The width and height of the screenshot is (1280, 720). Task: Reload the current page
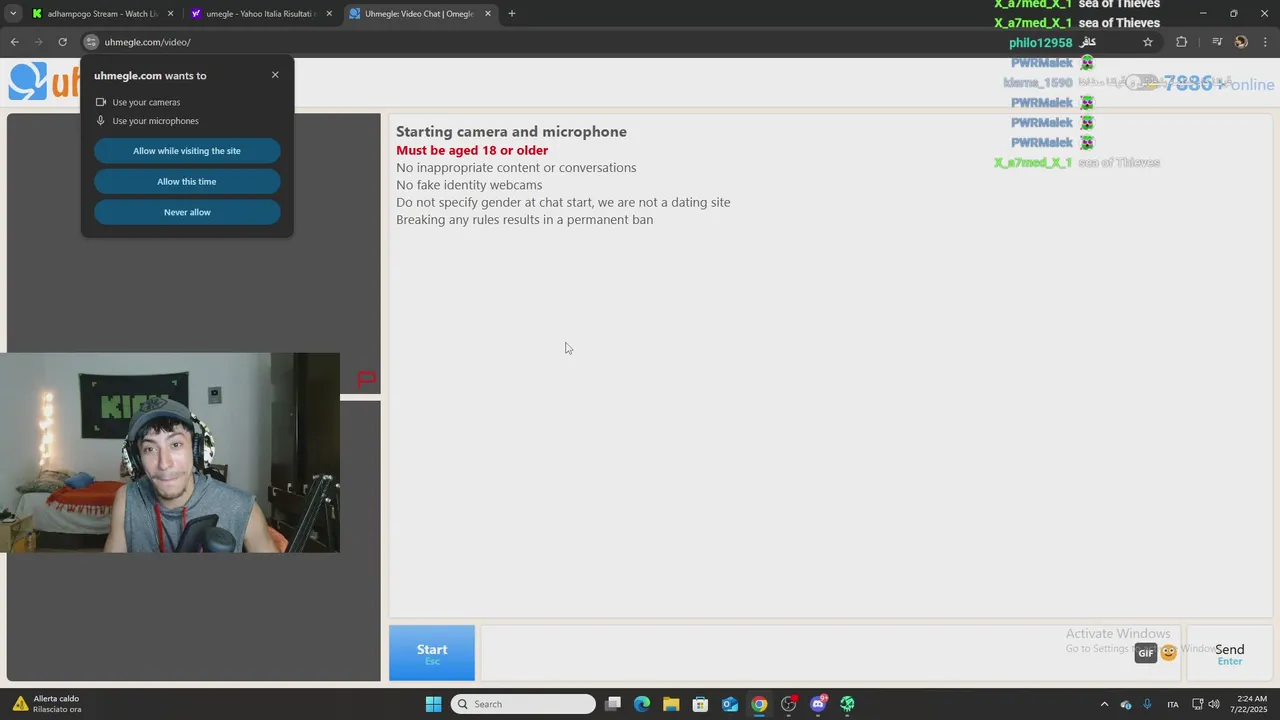62,42
